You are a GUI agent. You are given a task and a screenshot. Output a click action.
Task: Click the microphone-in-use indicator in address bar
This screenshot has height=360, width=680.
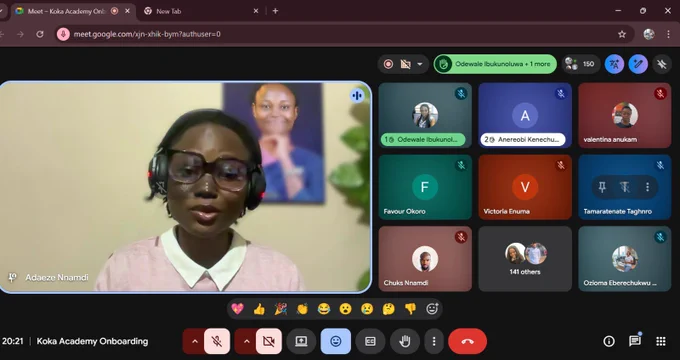63,34
